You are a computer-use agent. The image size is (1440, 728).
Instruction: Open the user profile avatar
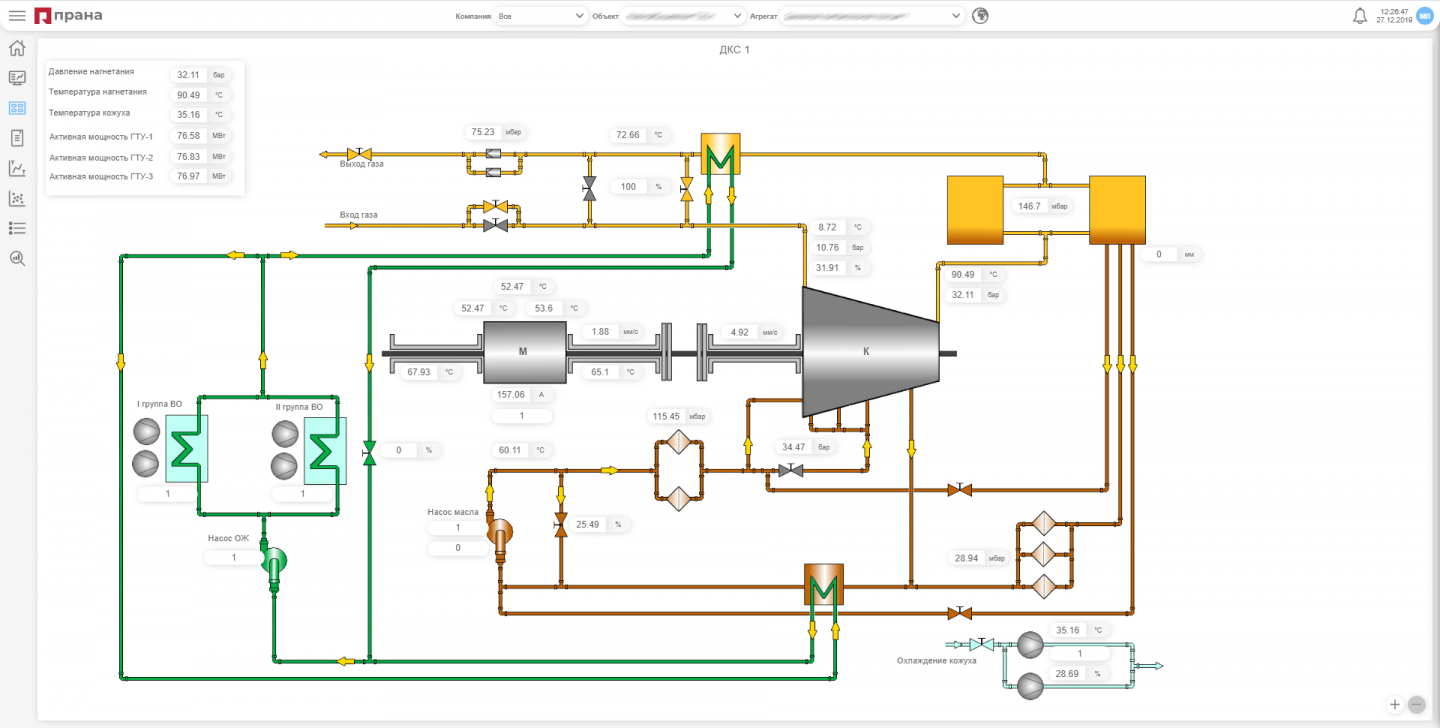point(1425,15)
